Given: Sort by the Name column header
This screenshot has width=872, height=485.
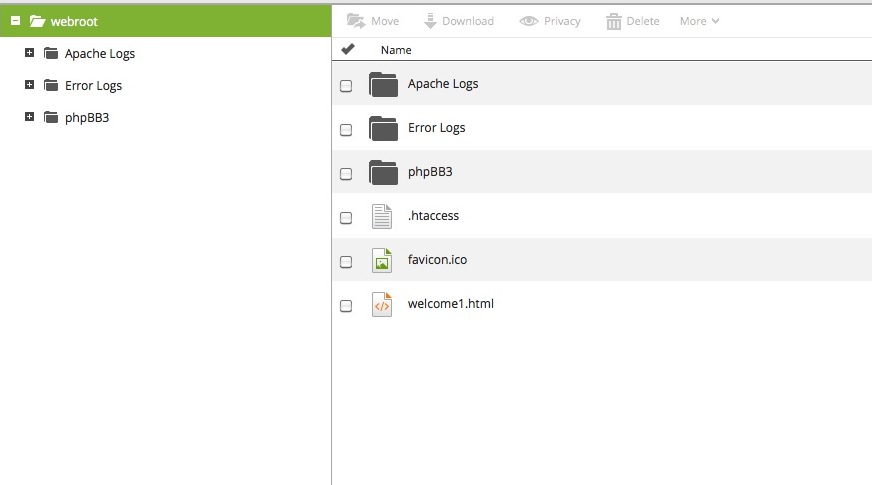Looking at the screenshot, I should coord(396,50).
